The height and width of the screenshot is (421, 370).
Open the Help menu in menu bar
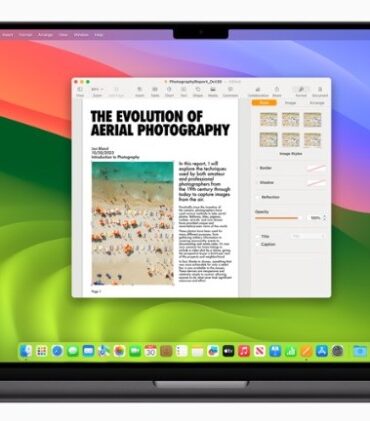(99, 35)
